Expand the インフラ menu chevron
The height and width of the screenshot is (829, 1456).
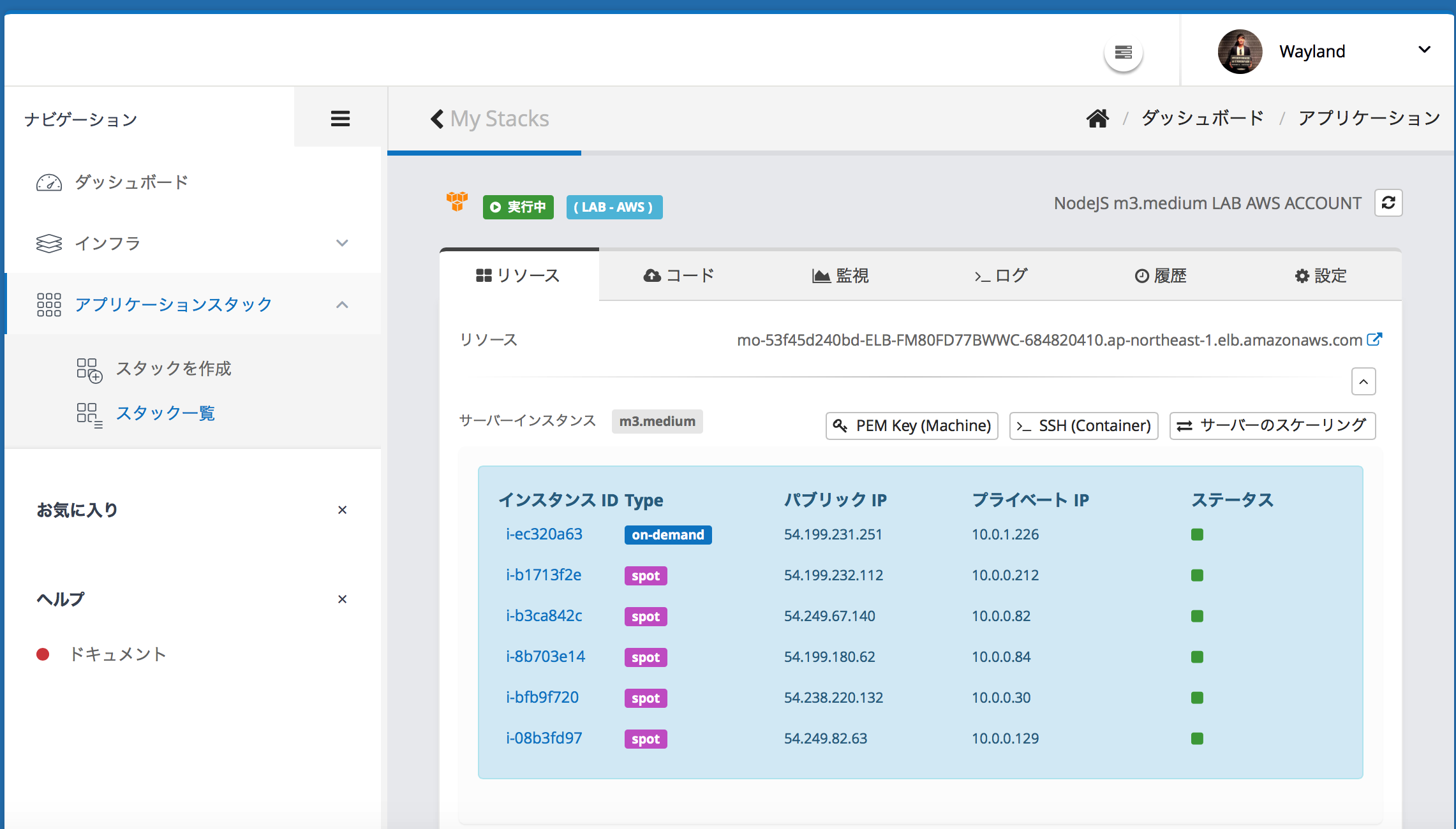point(343,243)
